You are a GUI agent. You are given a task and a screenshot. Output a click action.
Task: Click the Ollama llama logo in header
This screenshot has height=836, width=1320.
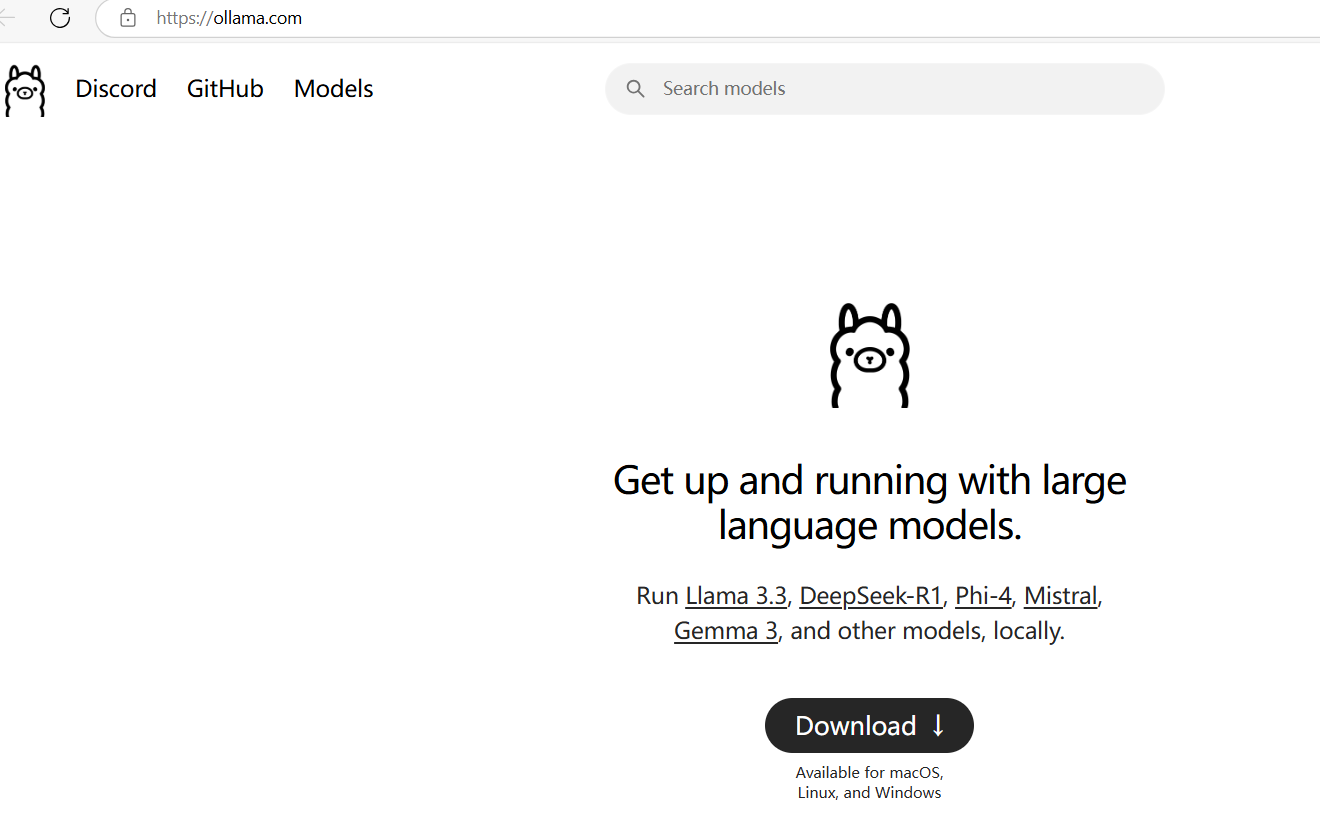coord(25,91)
